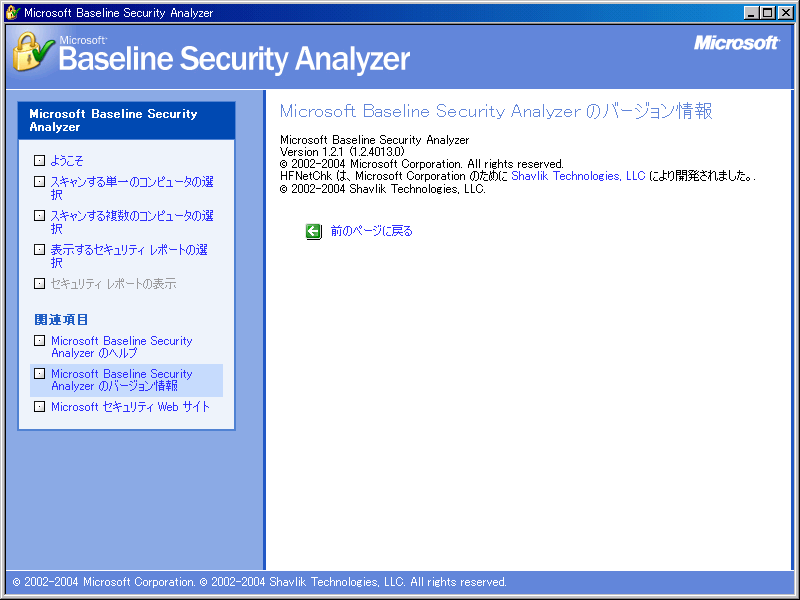This screenshot has width=800, height=600.
Task: Click the copyright text in the footer bar
Action: click(x=259, y=582)
